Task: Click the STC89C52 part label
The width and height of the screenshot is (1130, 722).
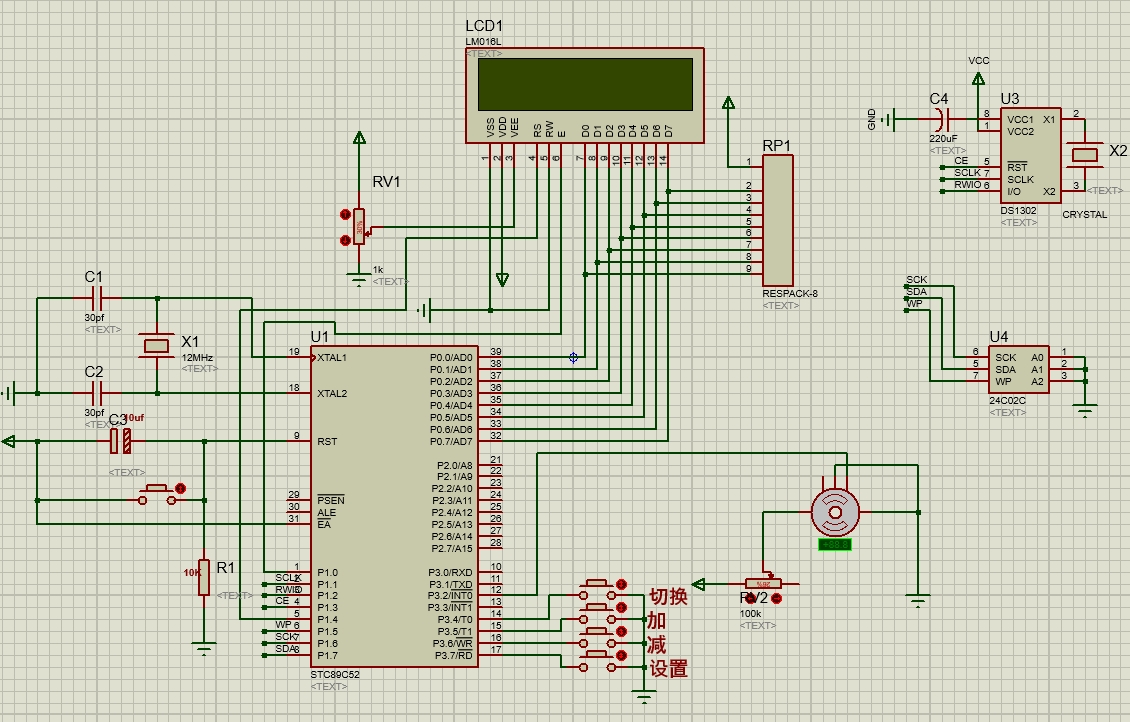Action: pos(335,674)
